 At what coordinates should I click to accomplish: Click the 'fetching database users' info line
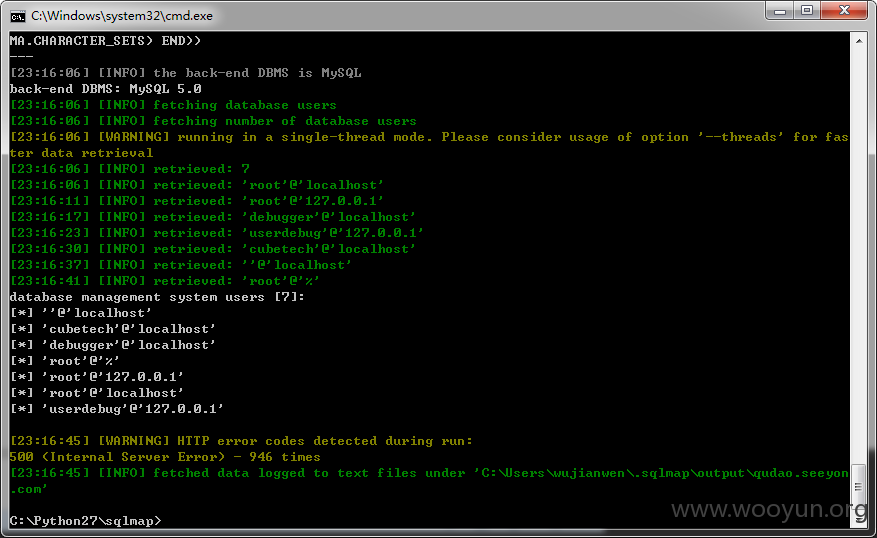[173, 105]
